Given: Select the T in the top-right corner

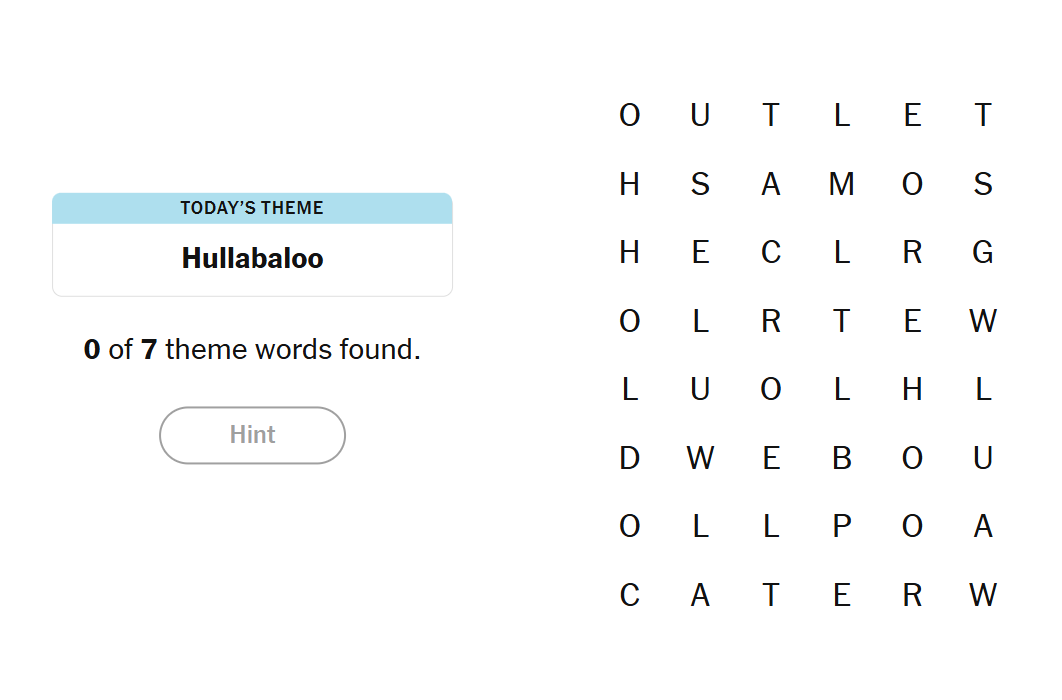Looking at the screenshot, I should [x=983, y=116].
